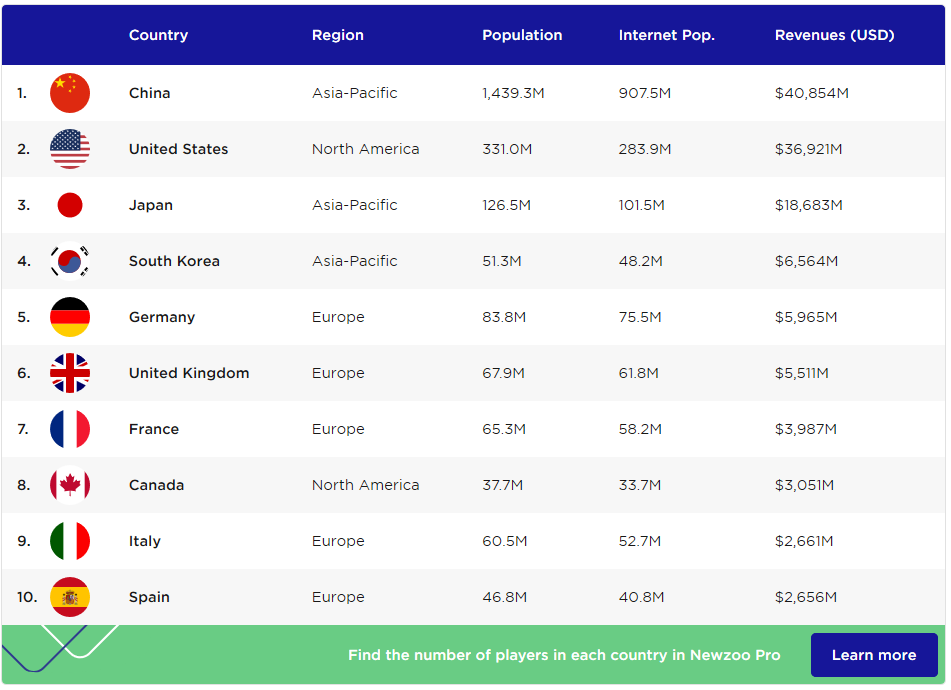Screen dimensions: 951x690
Task: Click the Newzoo Pro players banner text
Action: click(x=564, y=655)
